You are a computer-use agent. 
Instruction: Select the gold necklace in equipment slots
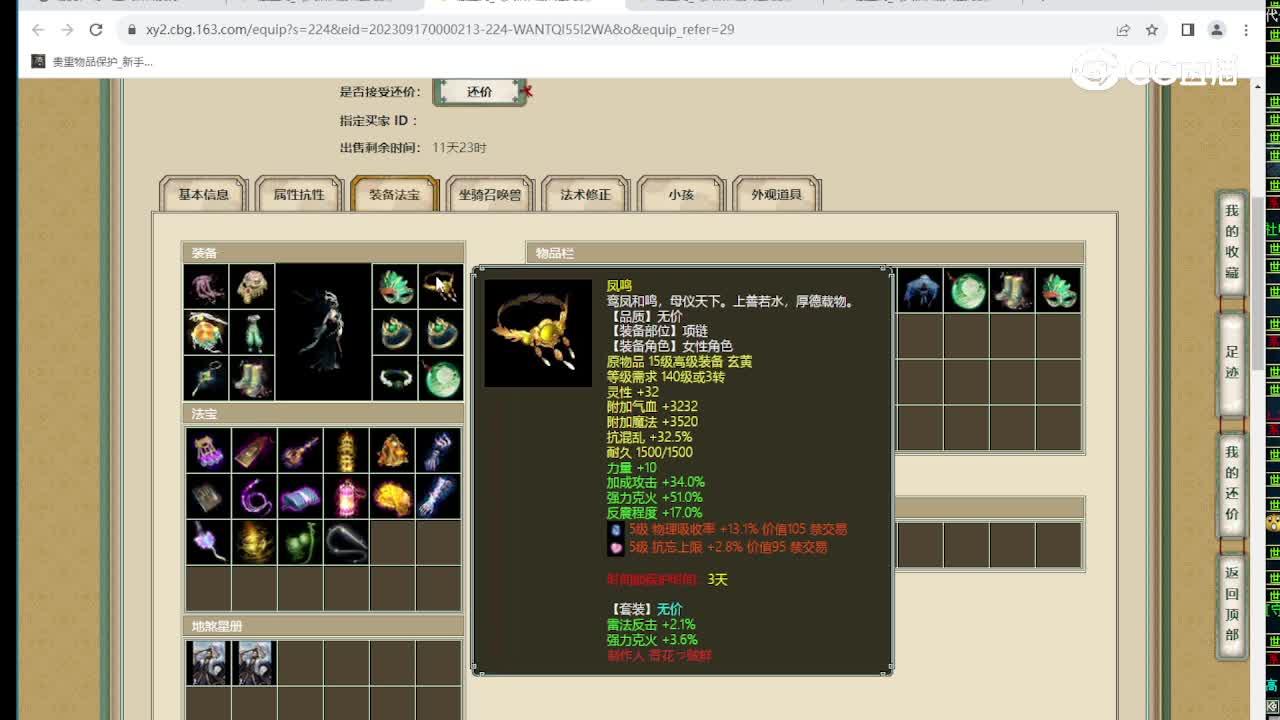pos(441,287)
